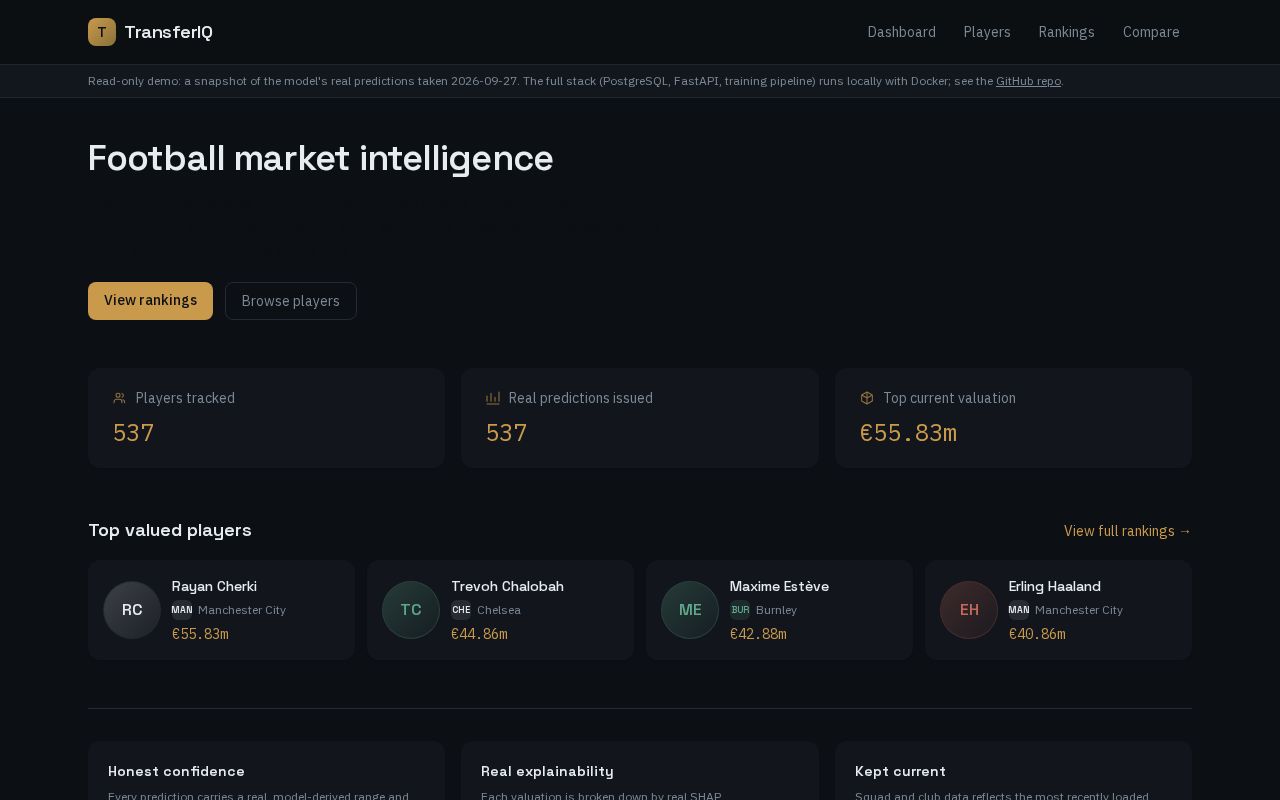The height and width of the screenshot is (800, 1280).
Task: Click the Burnley club name
Action: [x=776, y=610]
